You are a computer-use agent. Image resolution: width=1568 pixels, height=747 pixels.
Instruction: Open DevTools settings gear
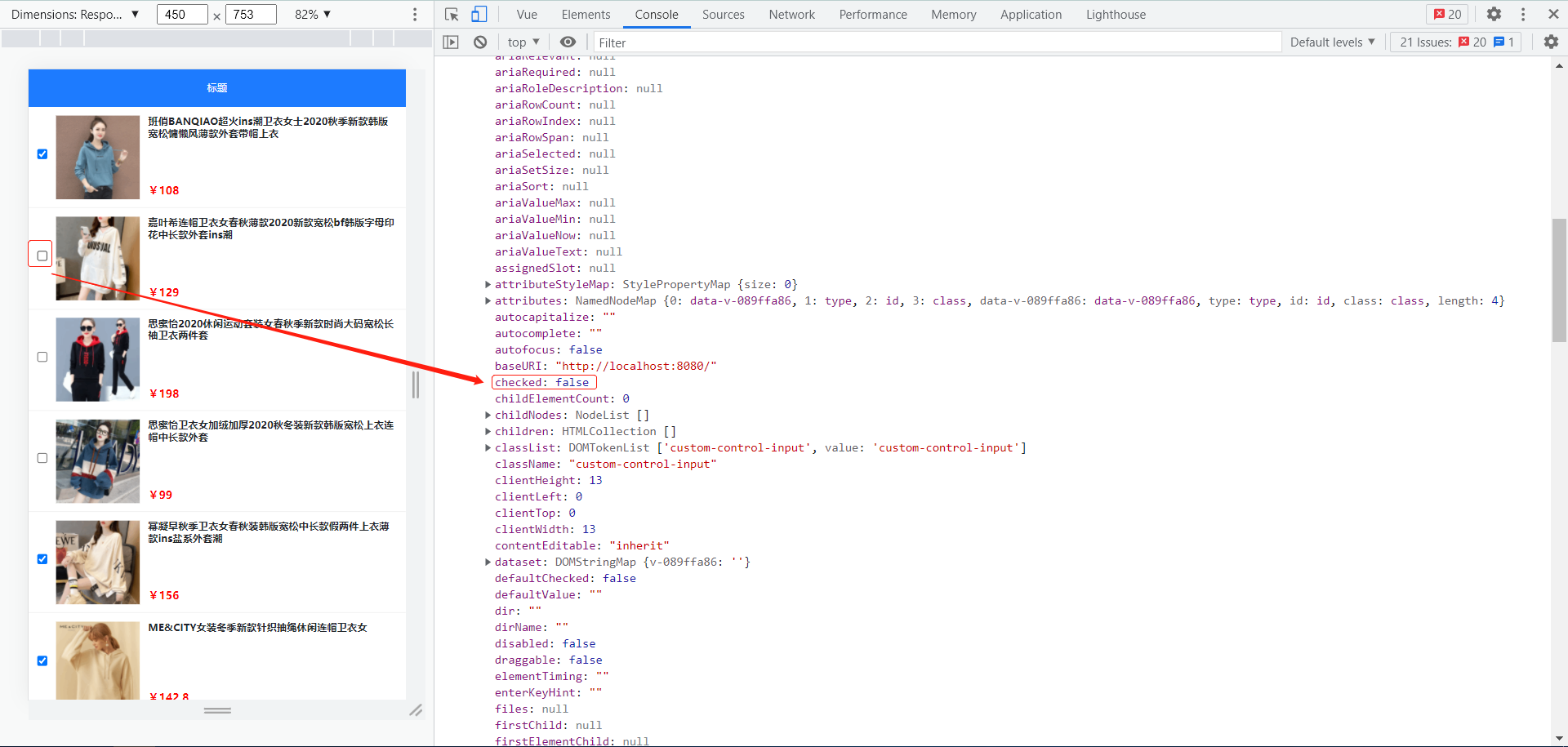tap(1494, 15)
